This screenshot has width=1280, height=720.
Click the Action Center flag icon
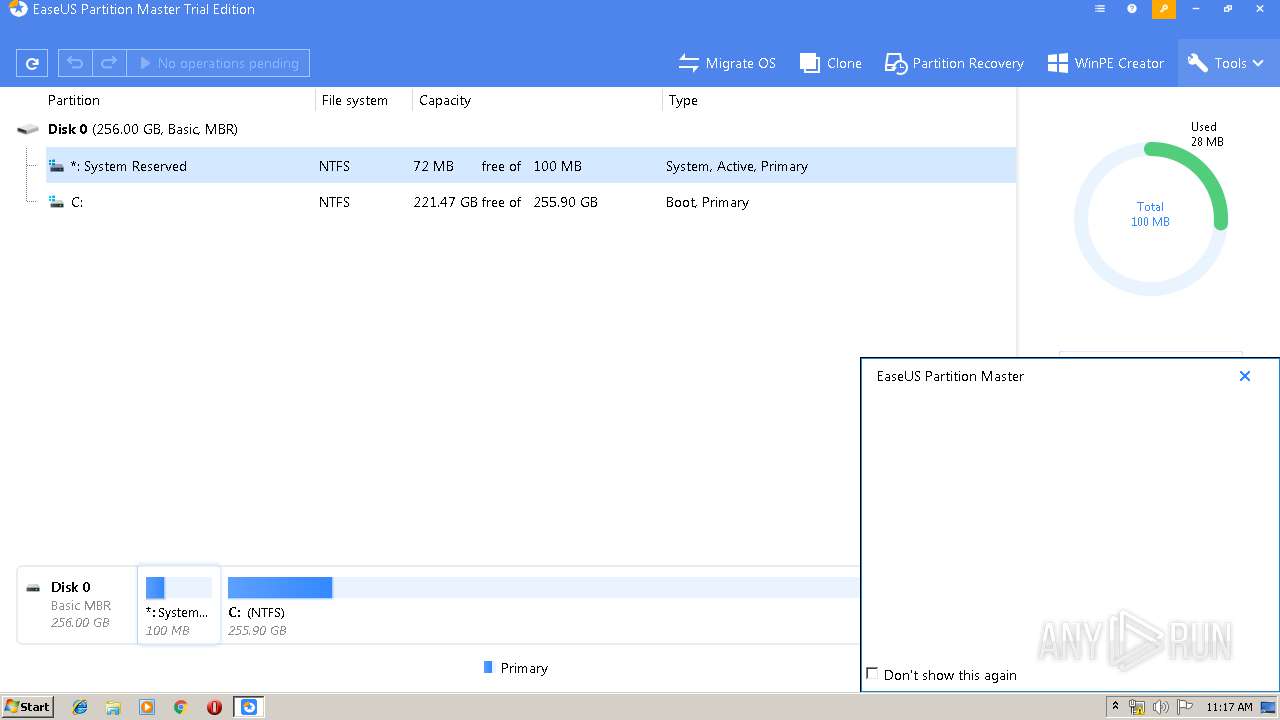(1183, 707)
